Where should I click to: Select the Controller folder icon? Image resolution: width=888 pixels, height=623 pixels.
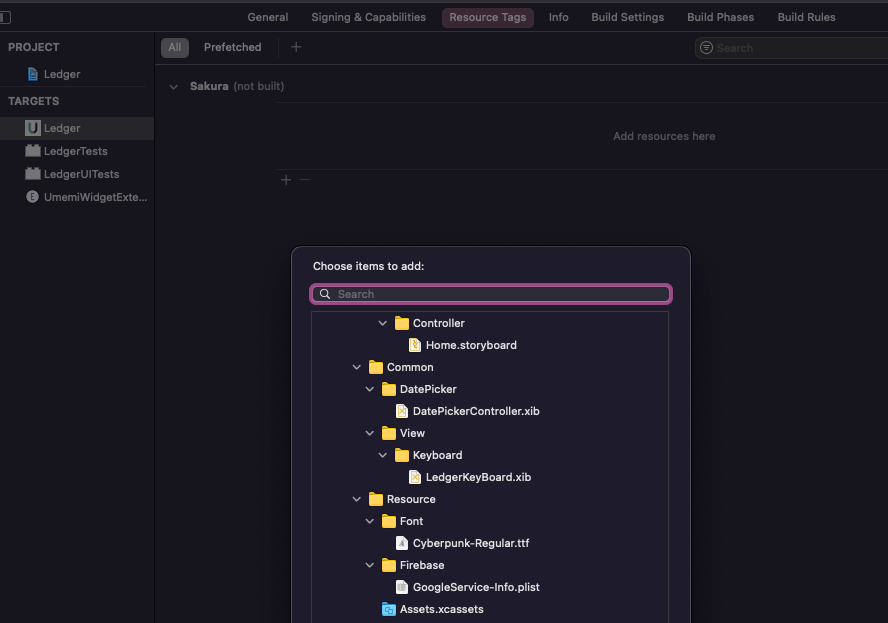click(402, 323)
